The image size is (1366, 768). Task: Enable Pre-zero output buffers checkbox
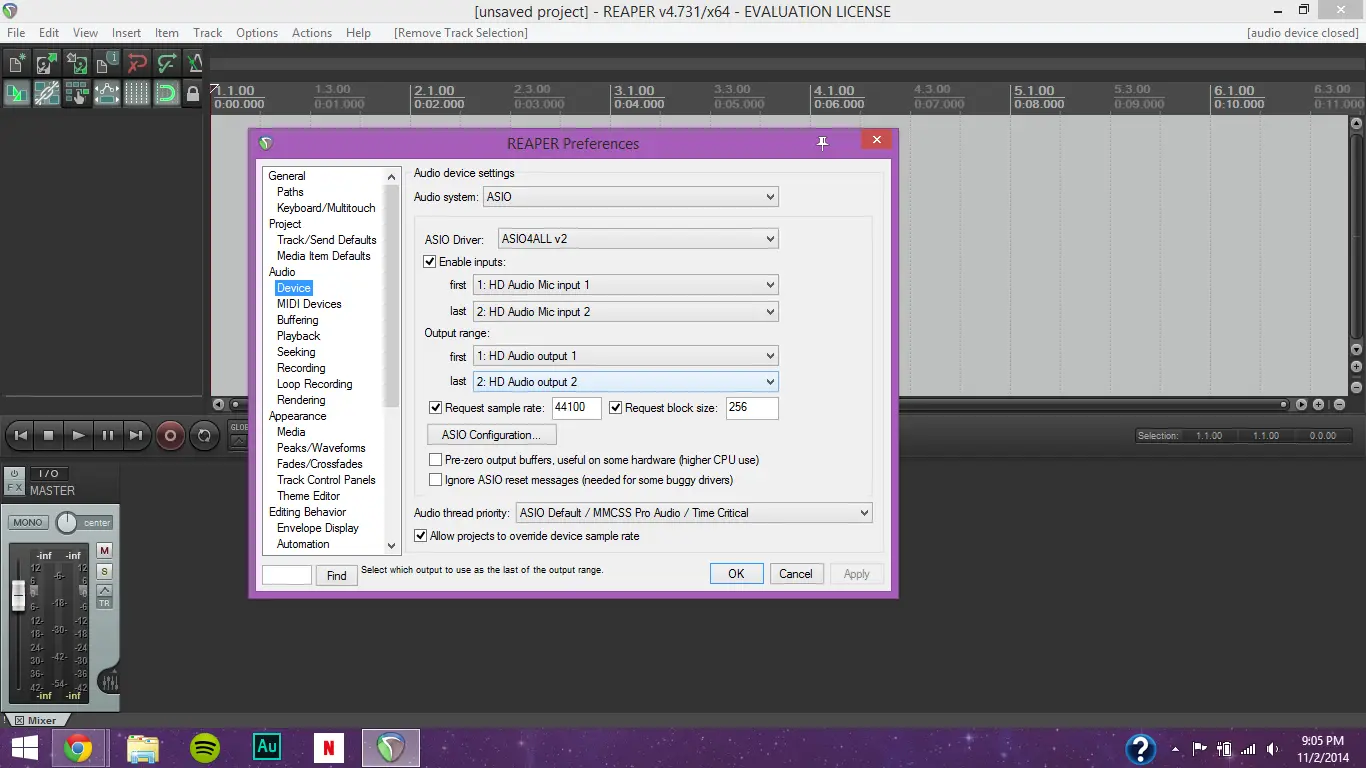[436, 460]
